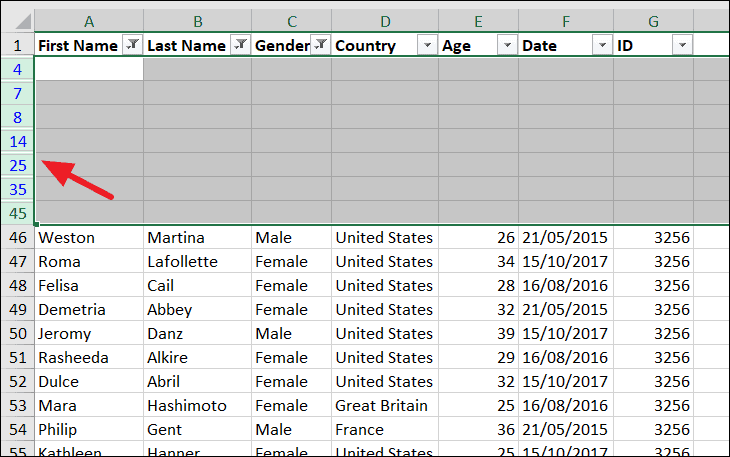Click the cell containing Weston

point(89,237)
